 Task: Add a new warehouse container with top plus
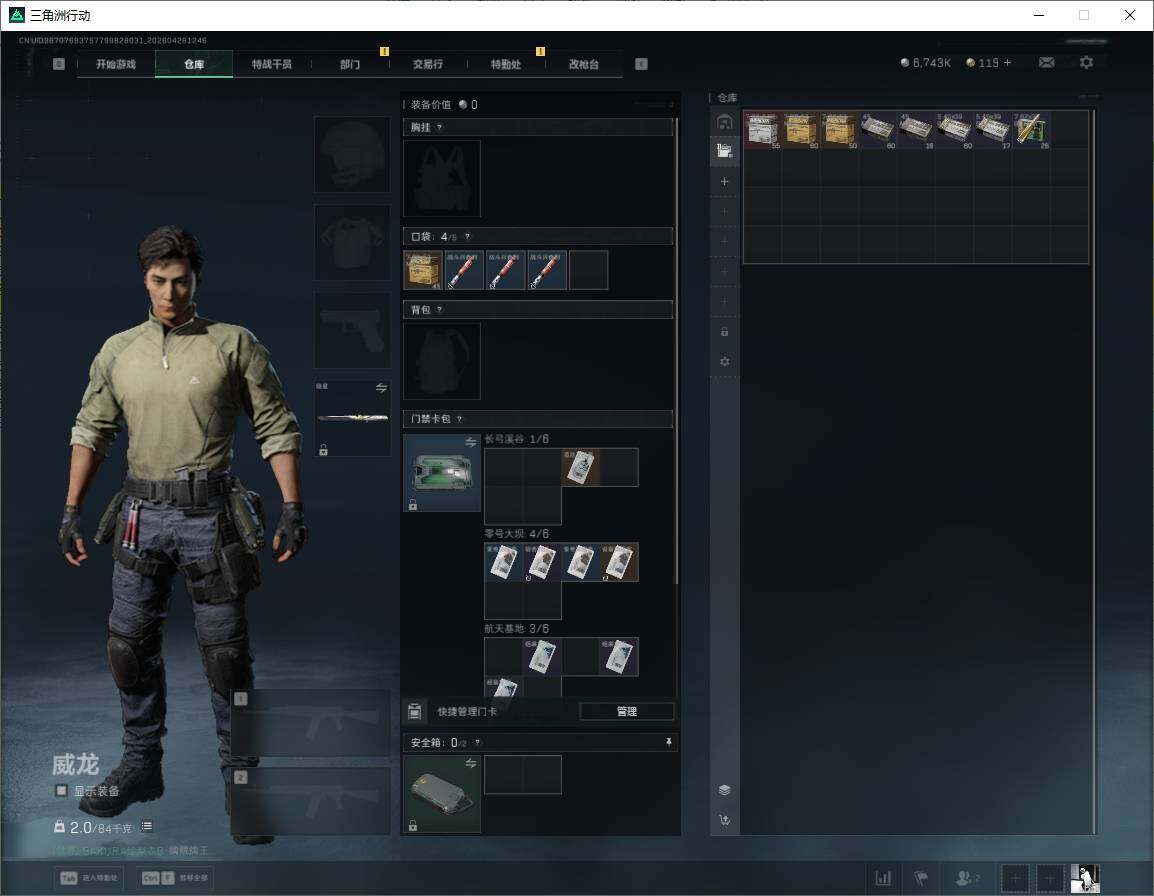click(x=725, y=182)
